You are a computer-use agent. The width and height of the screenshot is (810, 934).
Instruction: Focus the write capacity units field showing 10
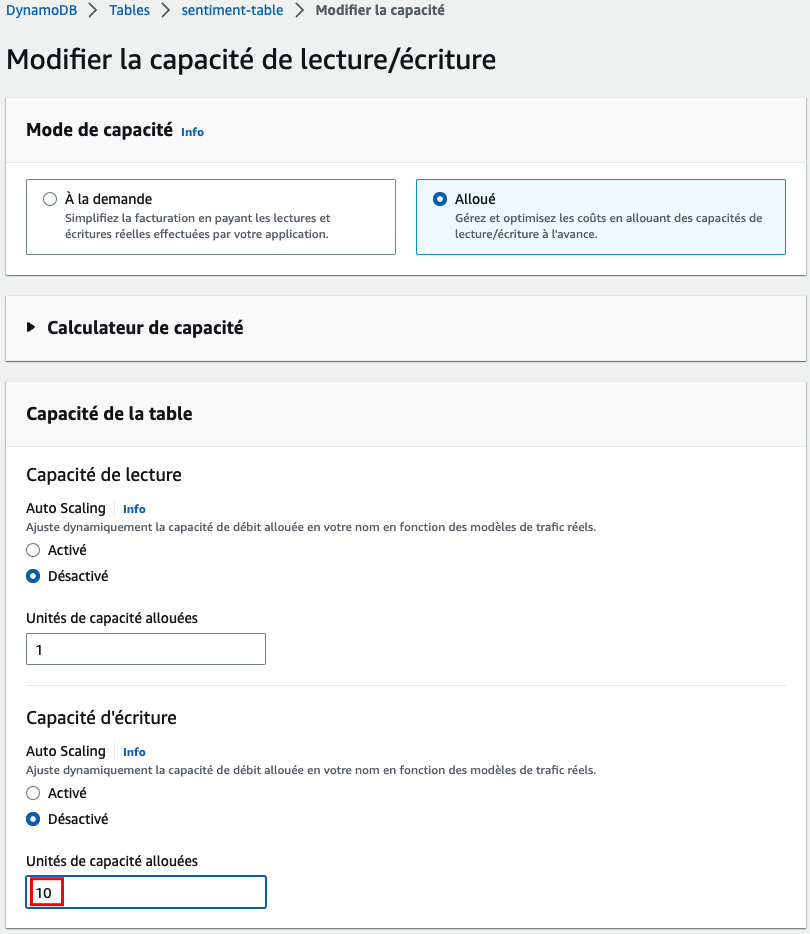point(146,892)
